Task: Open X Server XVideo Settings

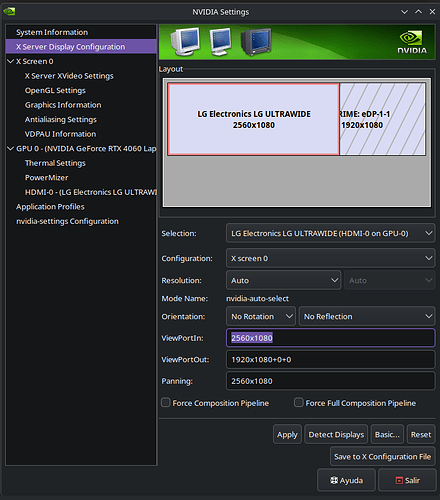Action: tap(69, 76)
